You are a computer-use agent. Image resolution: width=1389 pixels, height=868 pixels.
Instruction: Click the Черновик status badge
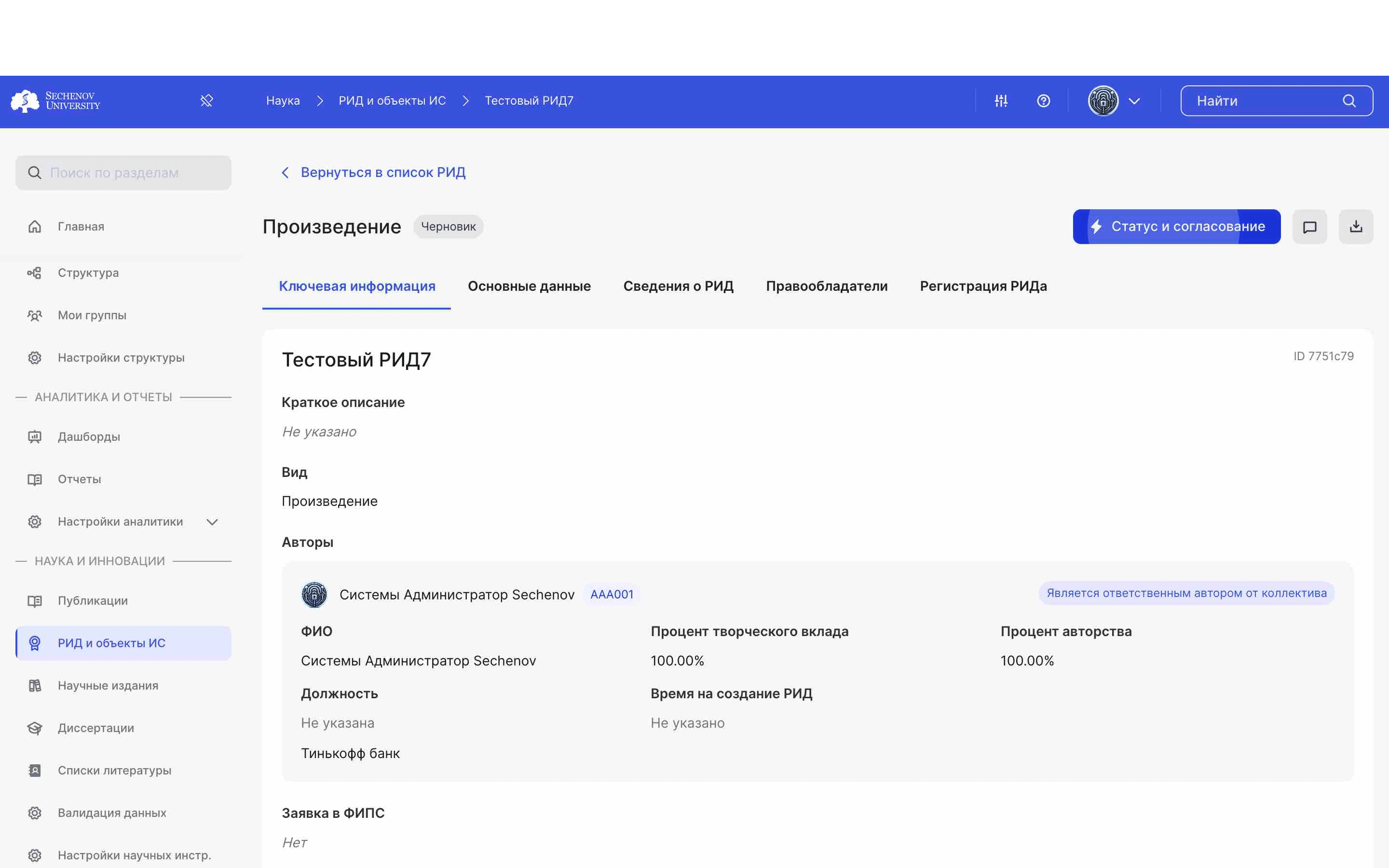[448, 227]
